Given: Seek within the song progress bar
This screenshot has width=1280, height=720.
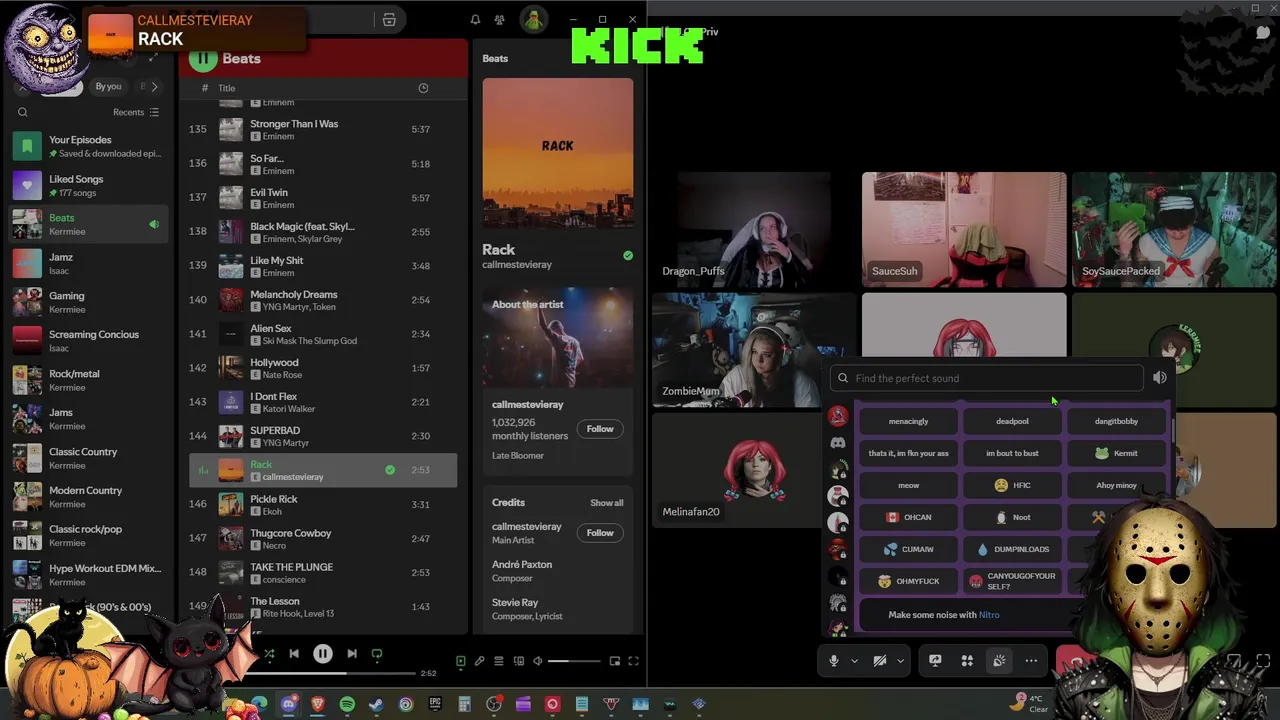Looking at the screenshot, I should [x=330, y=673].
